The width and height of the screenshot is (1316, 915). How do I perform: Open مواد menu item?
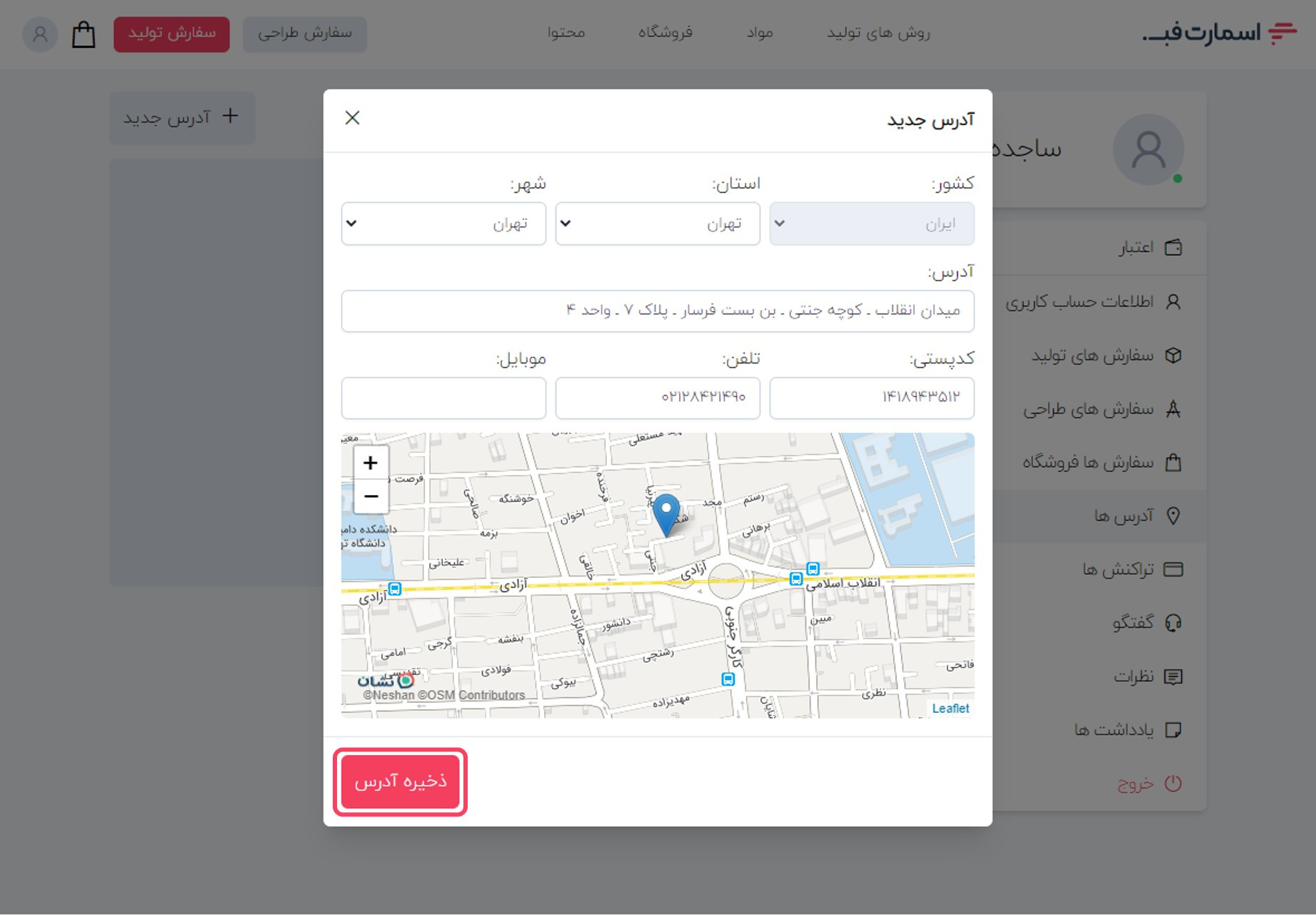click(760, 33)
